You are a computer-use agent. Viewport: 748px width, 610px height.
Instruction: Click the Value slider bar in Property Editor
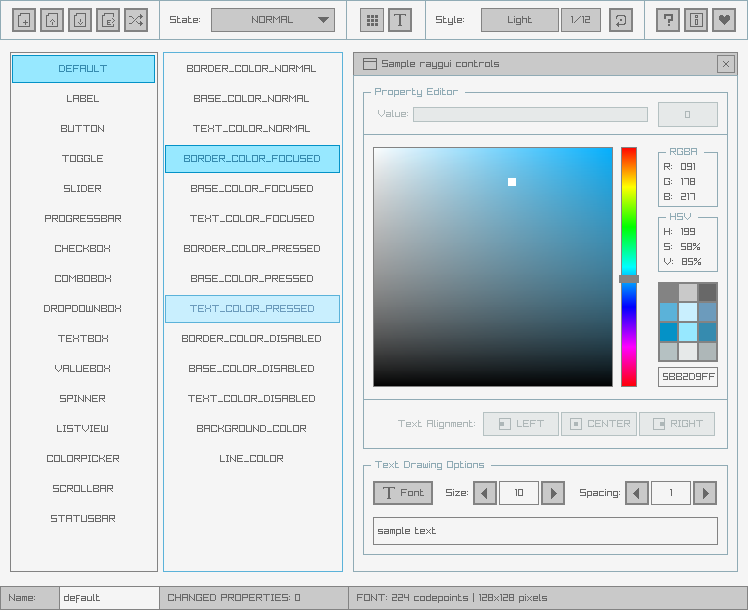(530, 114)
